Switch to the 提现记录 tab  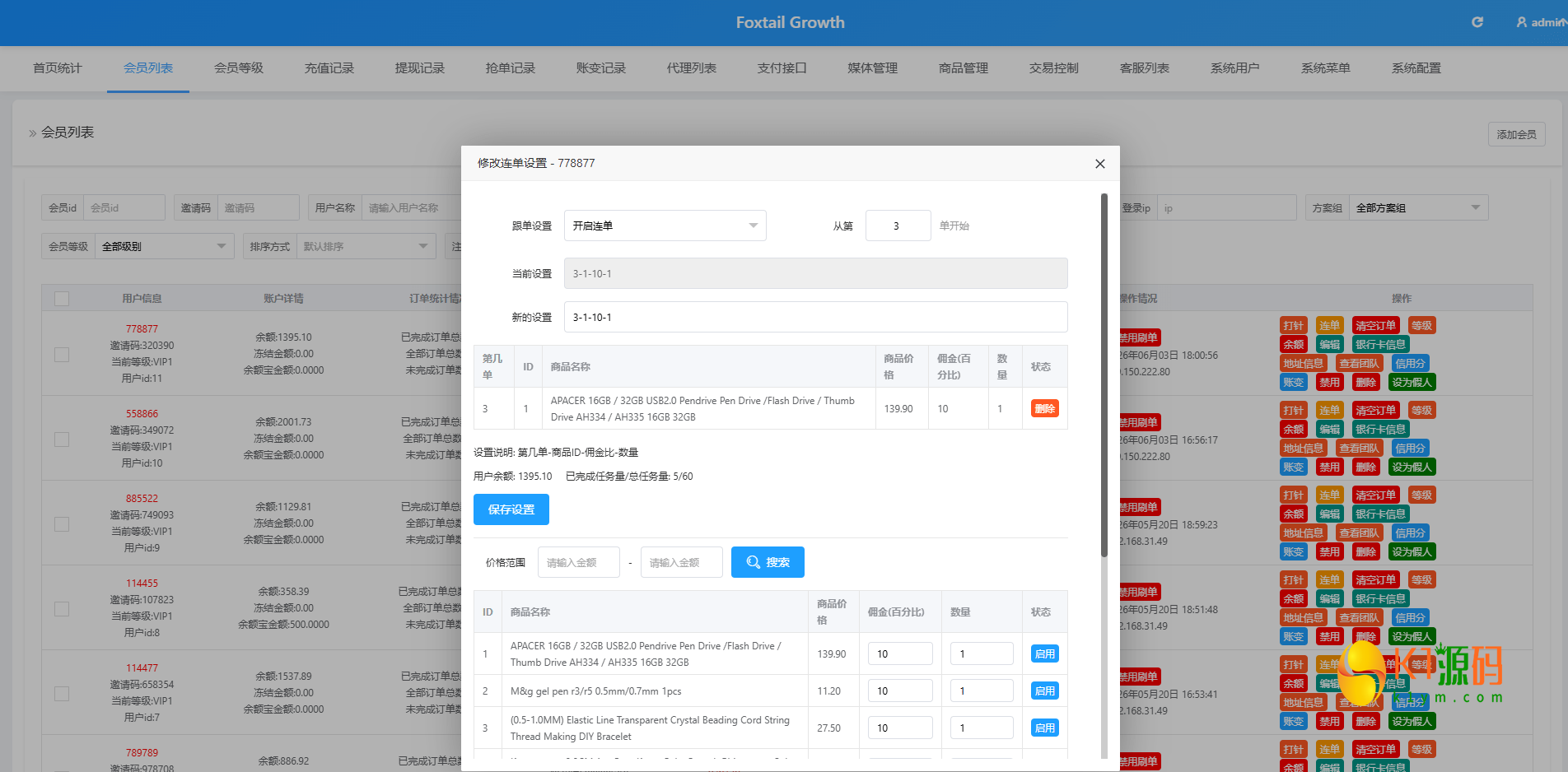coord(420,68)
